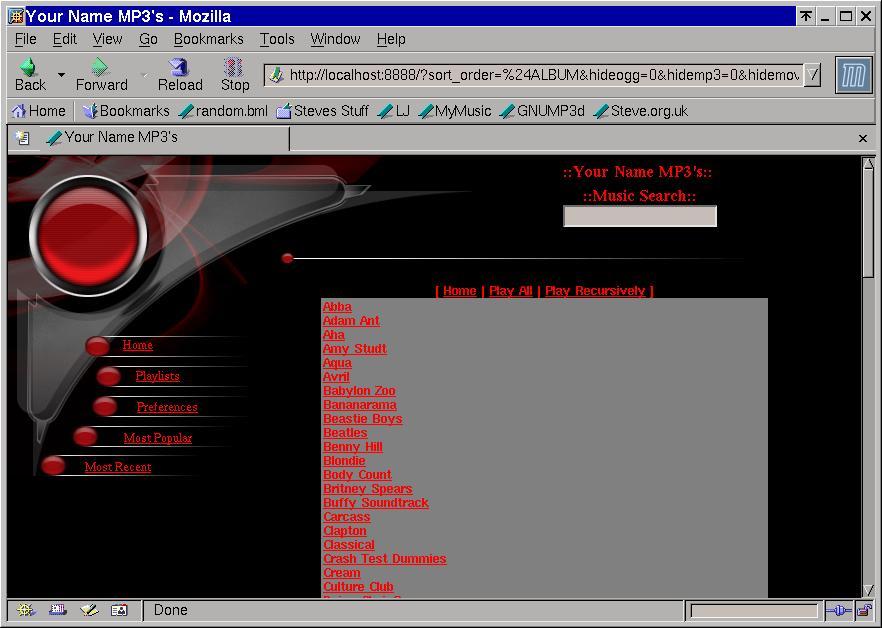Click the Stop toolbar icon
The width and height of the screenshot is (882, 628).
click(233, 67)
